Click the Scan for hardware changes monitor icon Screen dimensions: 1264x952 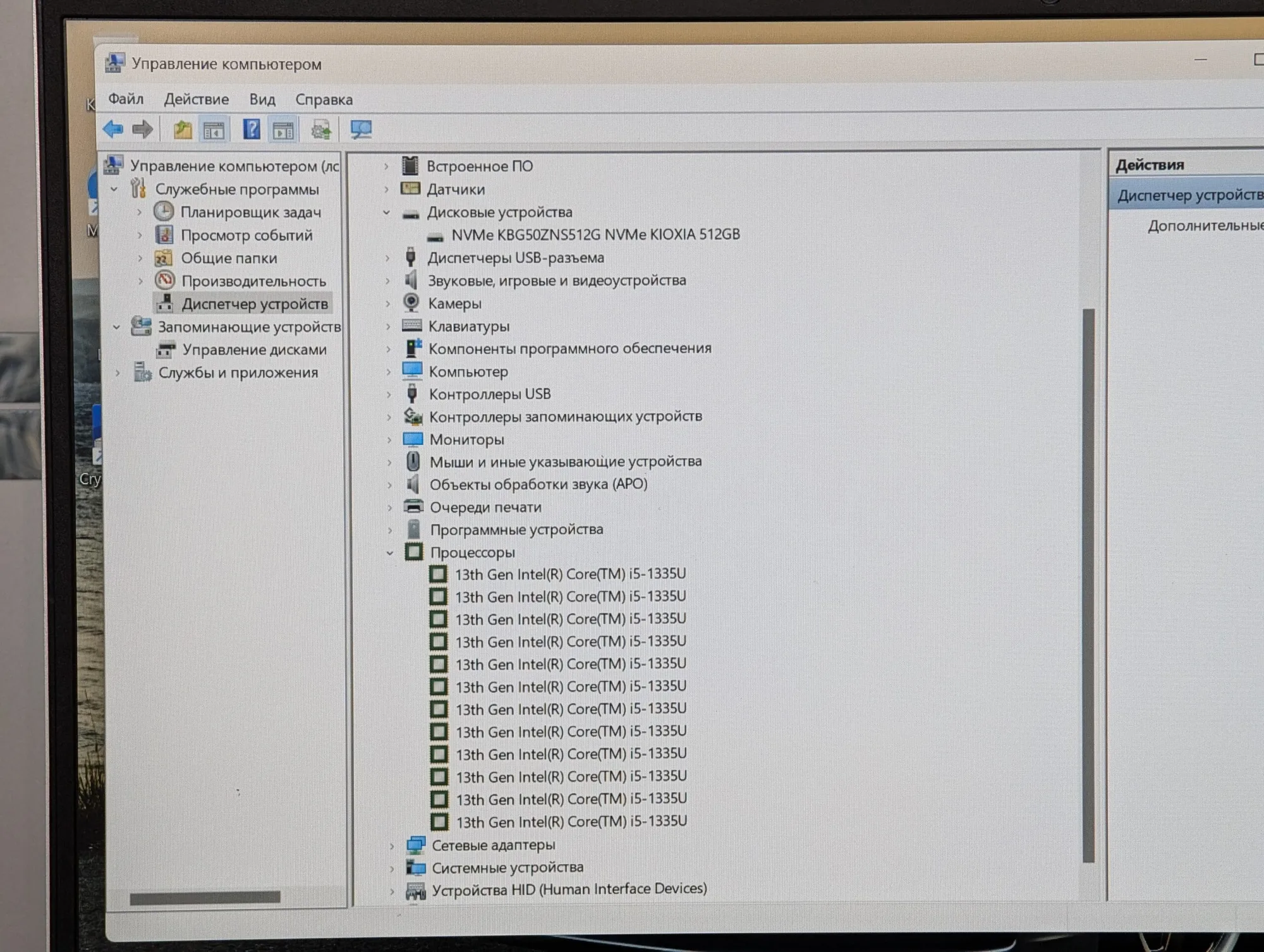tap(361, 130)
